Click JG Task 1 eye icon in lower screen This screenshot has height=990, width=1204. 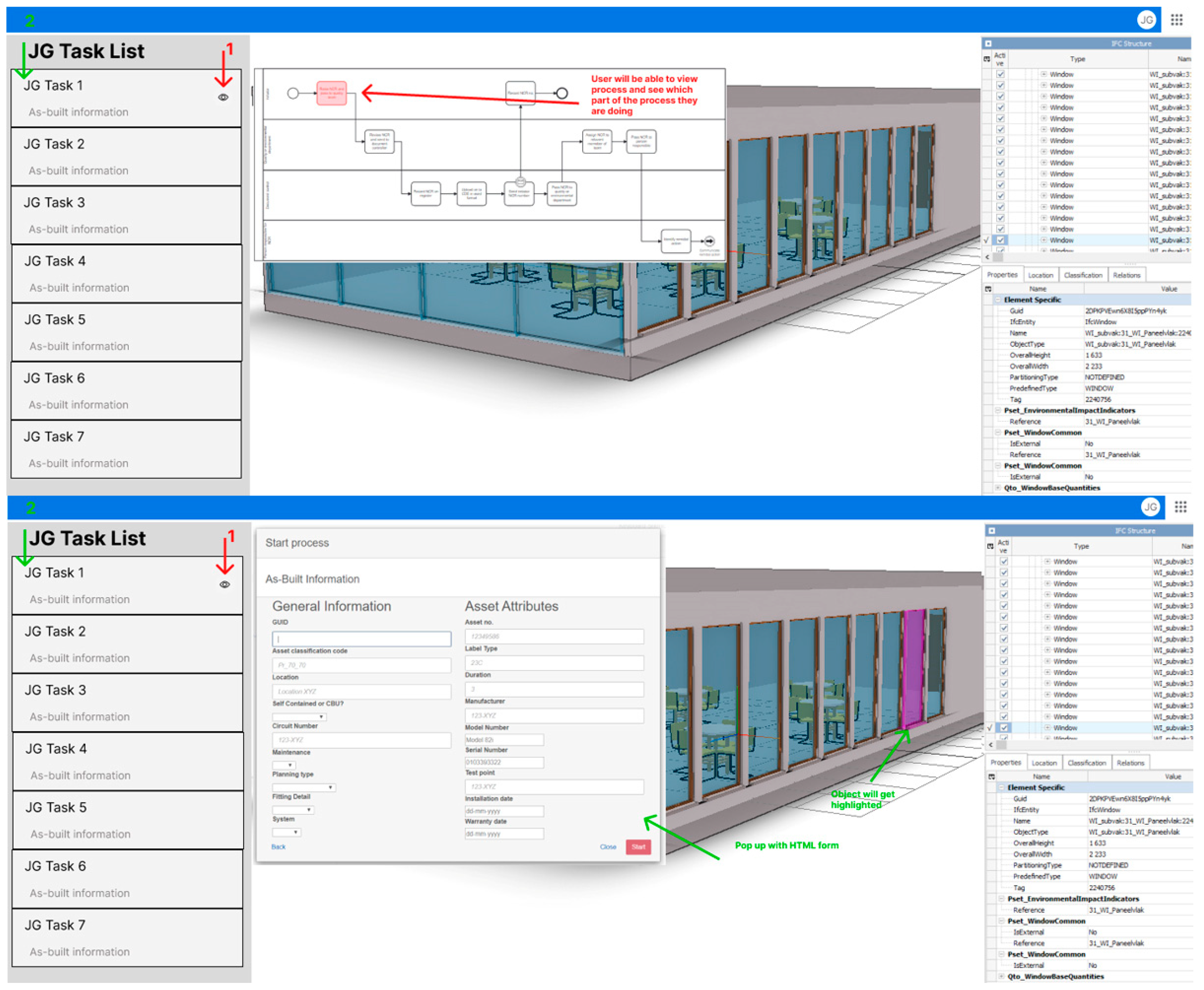(225, 585)
